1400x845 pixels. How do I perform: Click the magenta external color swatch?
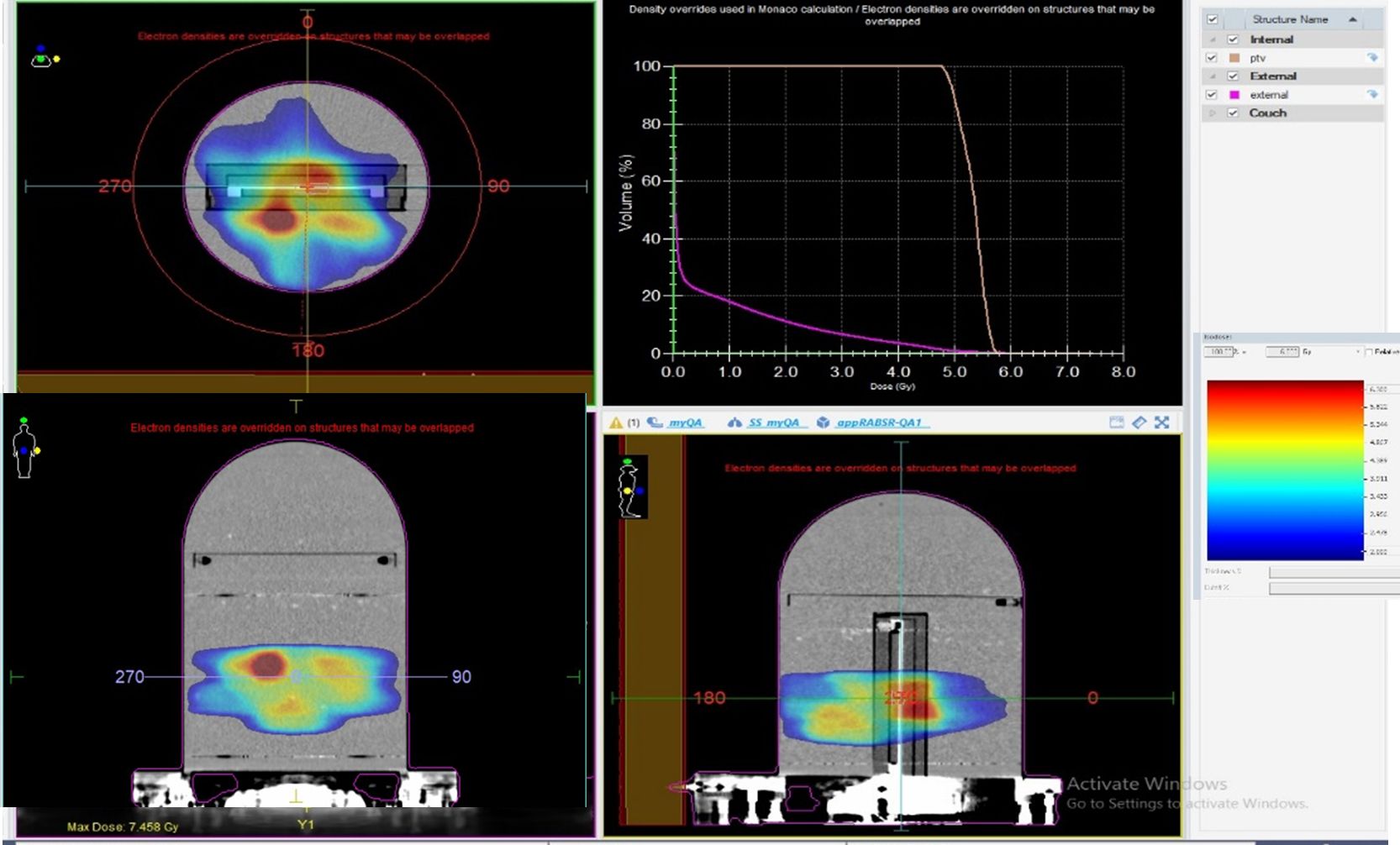[x=1234, y=95]
